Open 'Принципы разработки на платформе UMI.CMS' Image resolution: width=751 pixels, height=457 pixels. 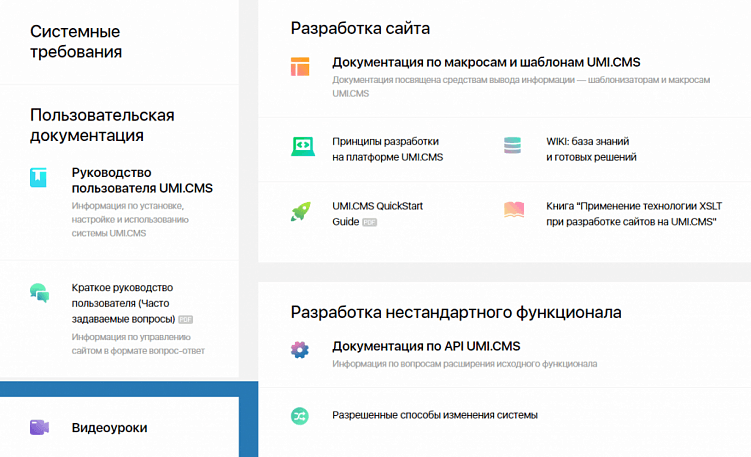(x=387, y=149)
